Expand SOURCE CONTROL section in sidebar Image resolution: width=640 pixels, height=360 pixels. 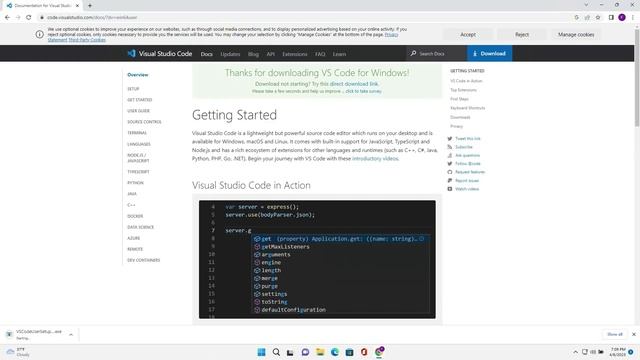[x=144, y=122]
